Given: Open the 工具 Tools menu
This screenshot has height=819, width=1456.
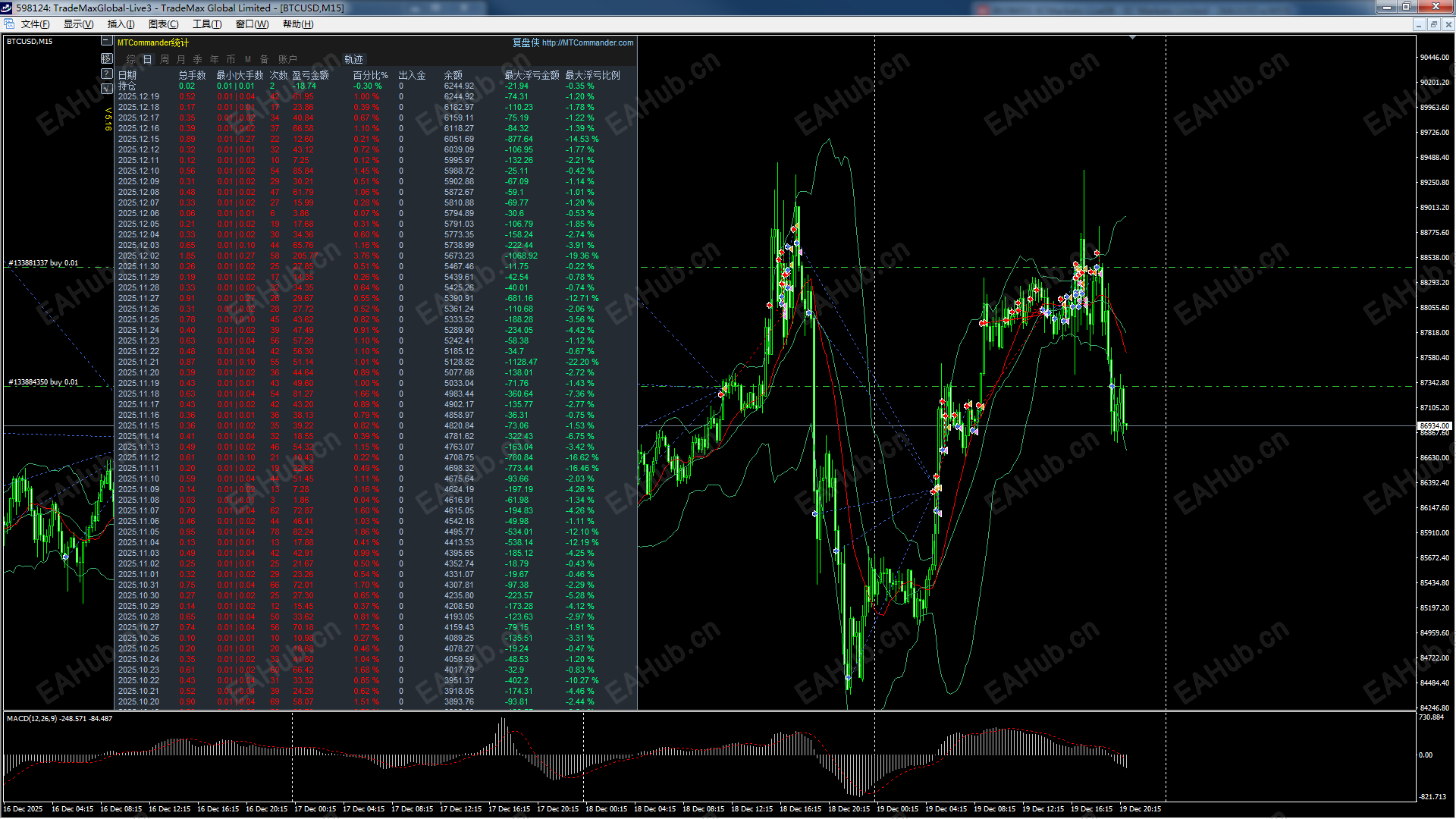Looking at the screenshot, I should pyautogui.click(x=206, y=24).
